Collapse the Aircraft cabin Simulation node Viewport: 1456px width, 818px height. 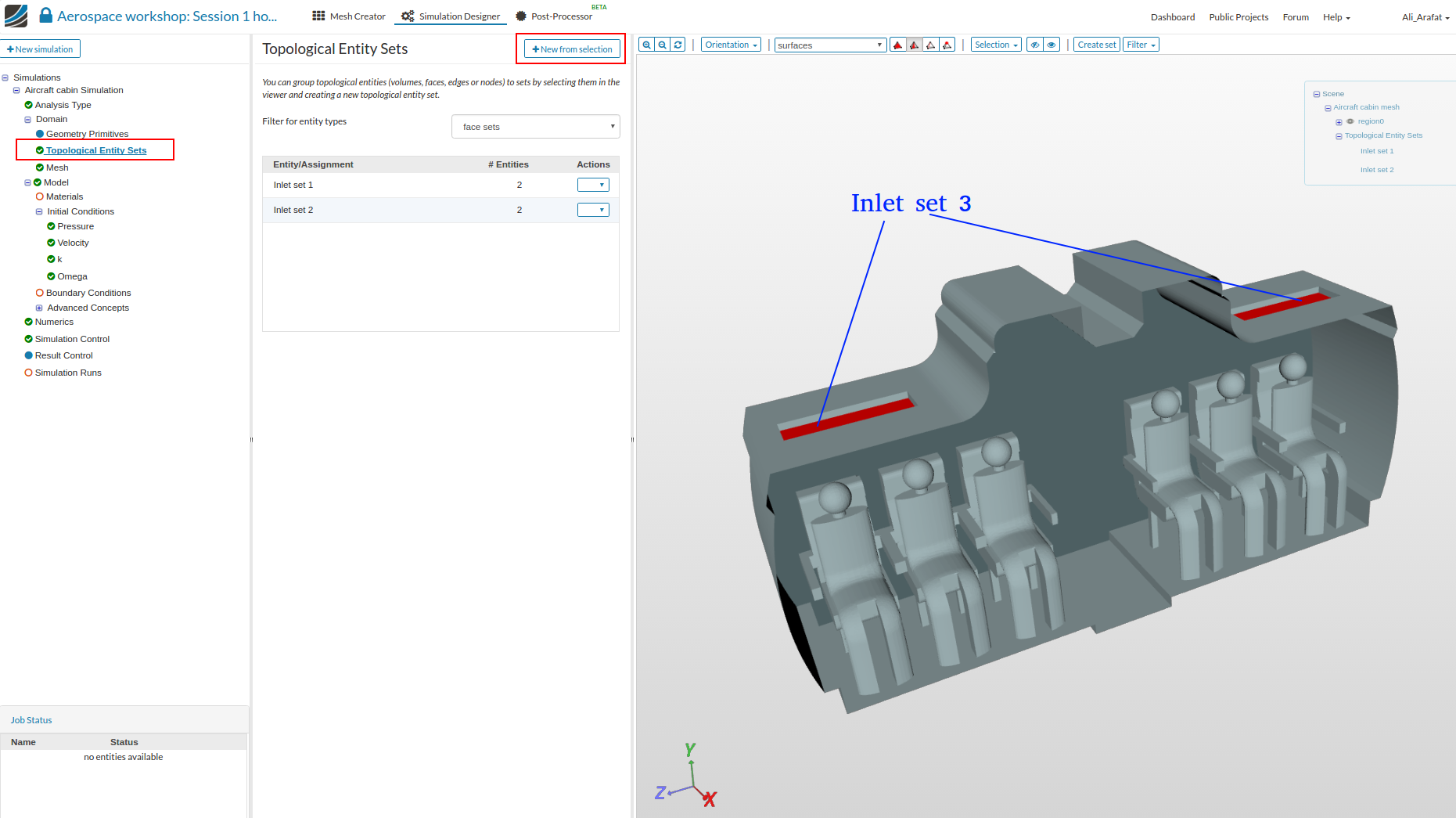(16, 90)
